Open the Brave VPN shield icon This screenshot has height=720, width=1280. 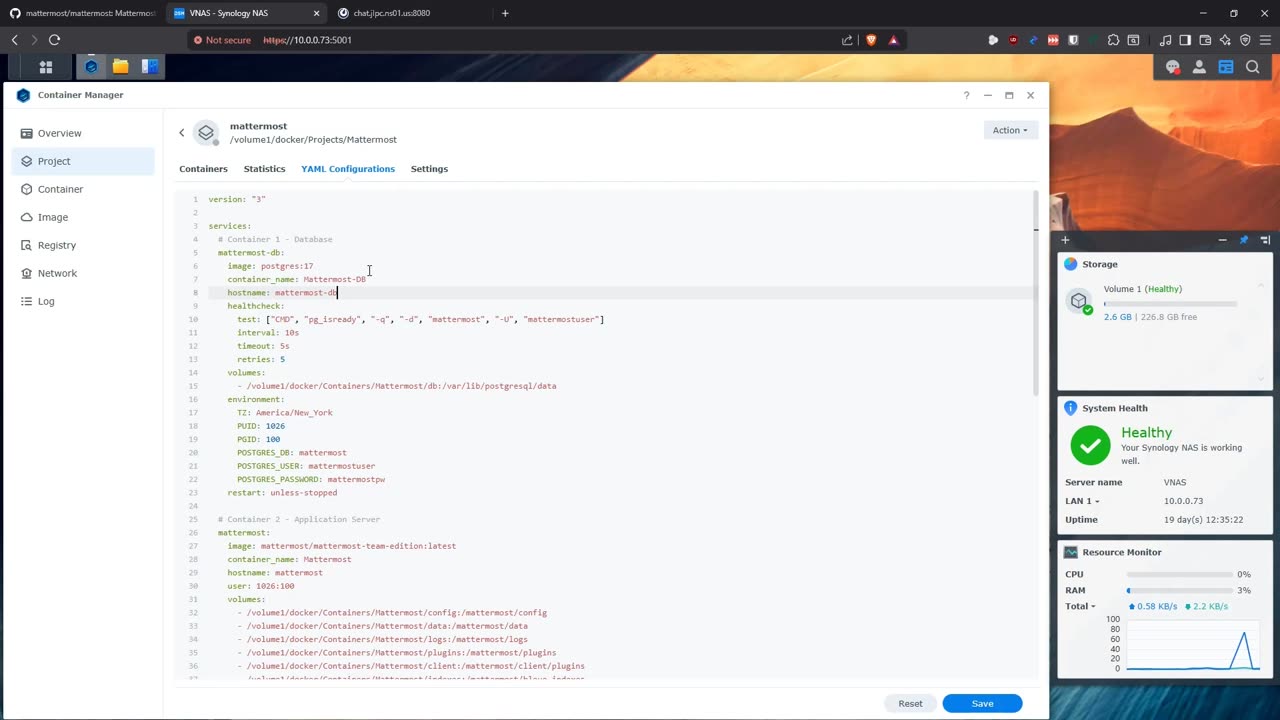(x=1245, y=40)
